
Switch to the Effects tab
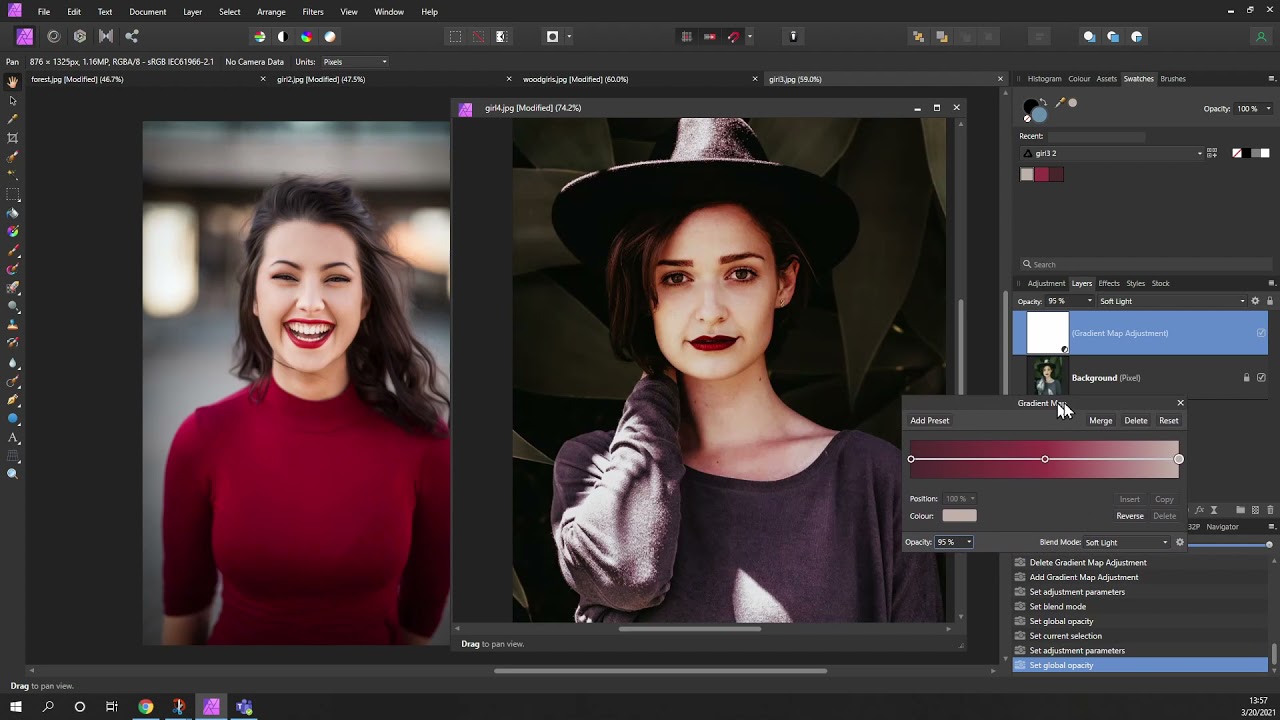tap(1109, 283)
